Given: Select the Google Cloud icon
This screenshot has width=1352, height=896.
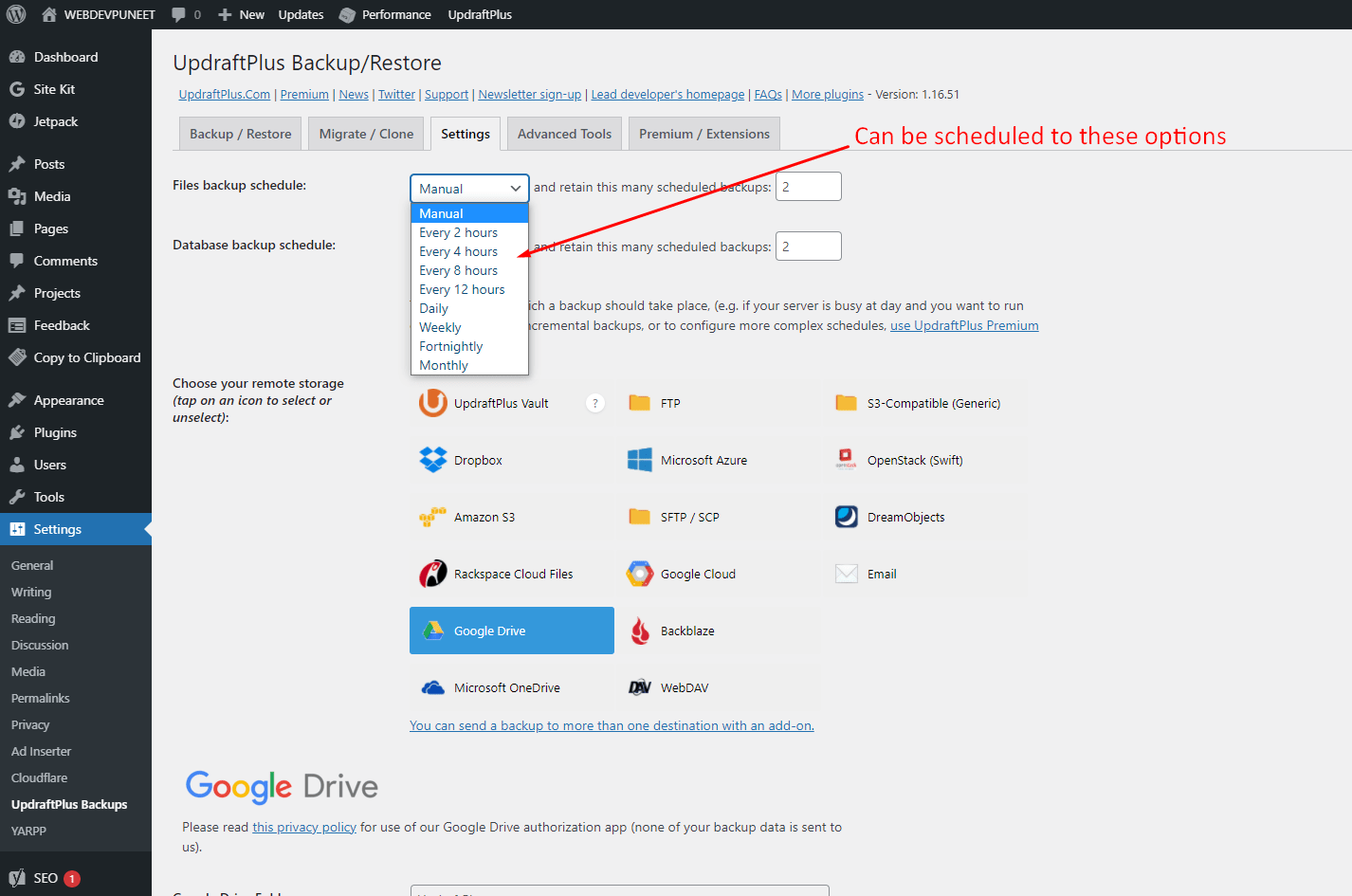Looking at the screenshot, I should coord(640,574).
